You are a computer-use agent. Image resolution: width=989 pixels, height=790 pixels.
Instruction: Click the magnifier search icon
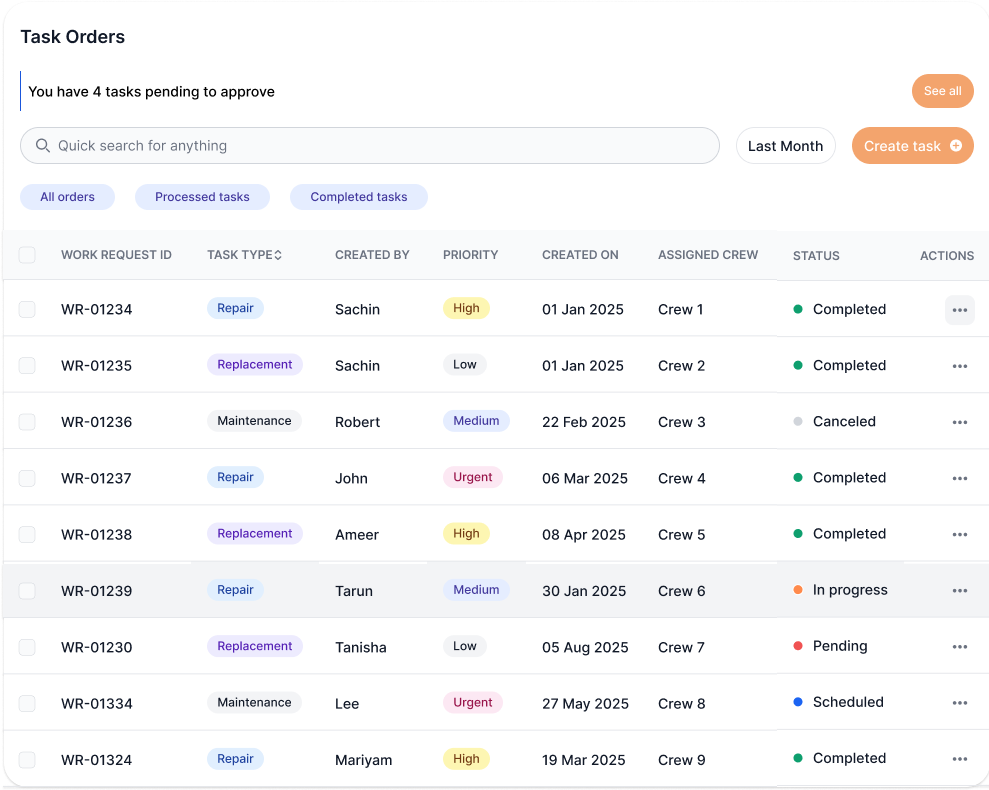tap(42, 146)
